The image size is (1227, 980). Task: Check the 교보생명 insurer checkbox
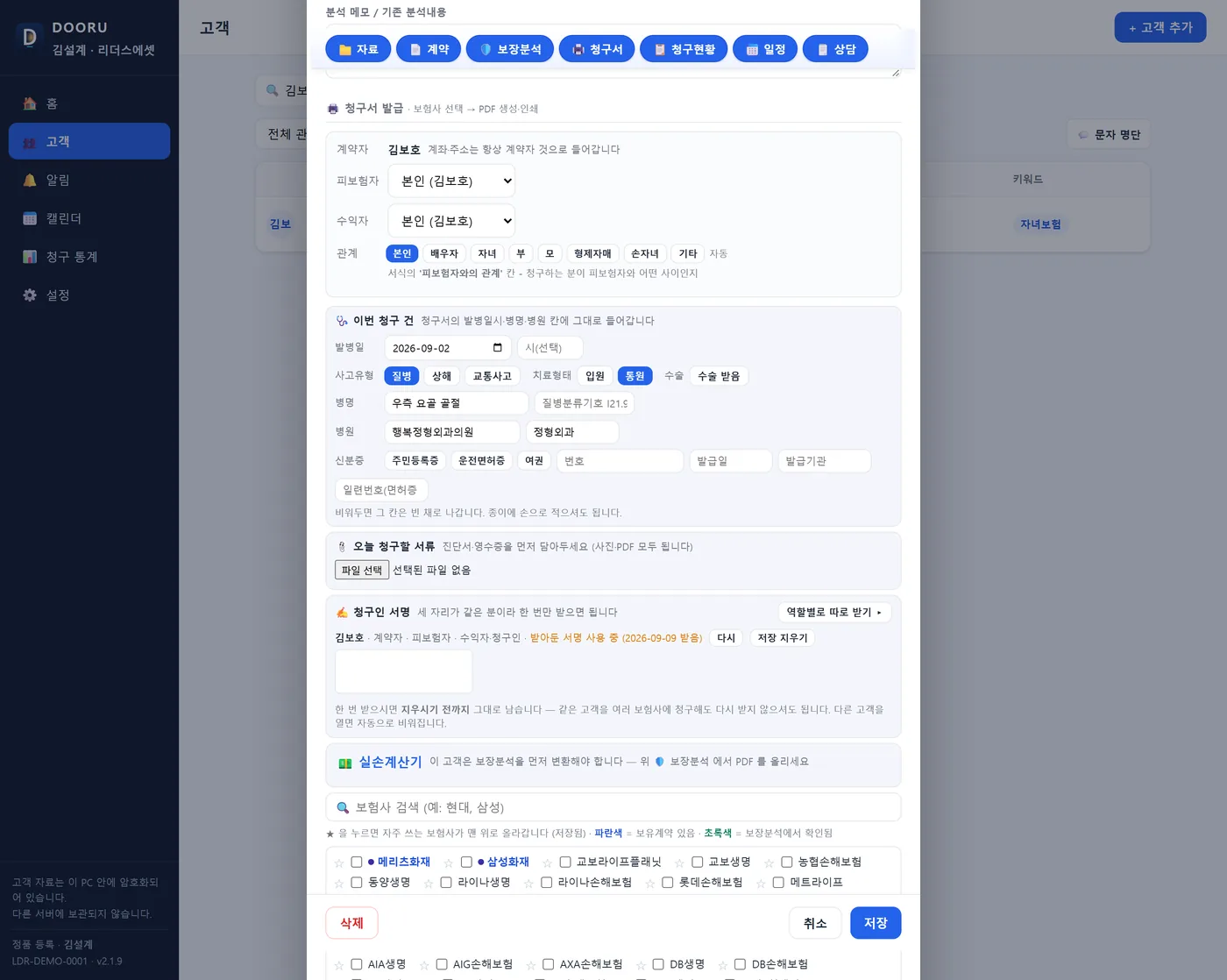697,862
